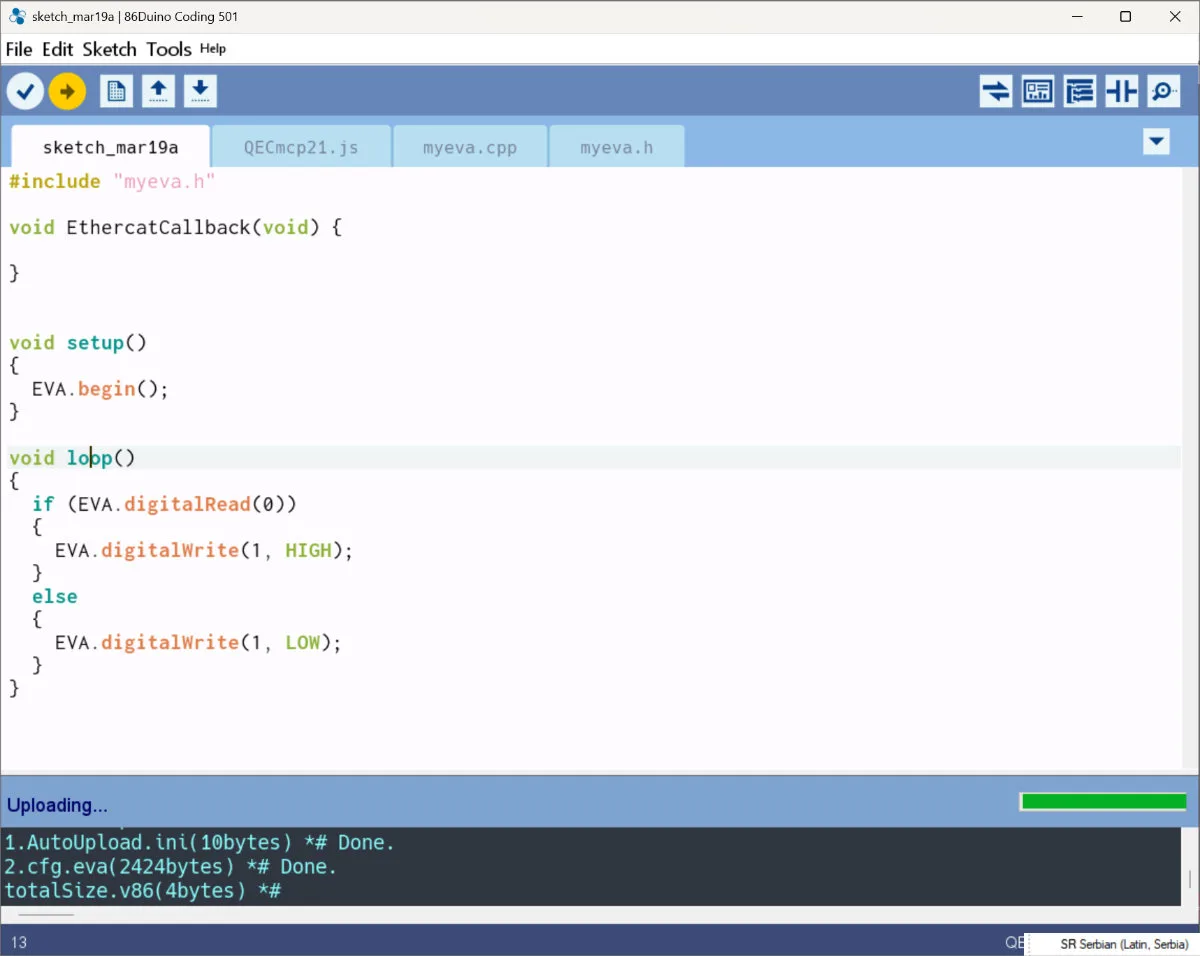
Task: Open the Tools menu
Action: pyautogui.click(x=168, y=49)
